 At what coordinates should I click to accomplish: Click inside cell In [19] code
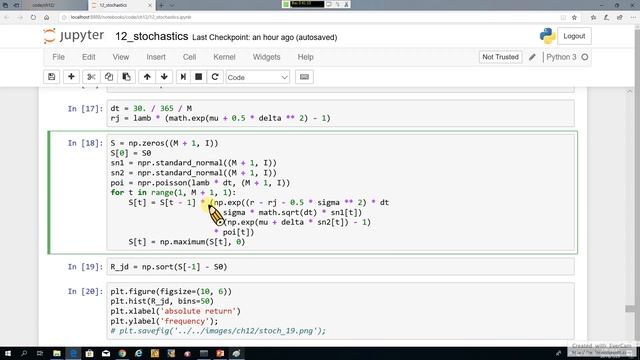[340, 267]
